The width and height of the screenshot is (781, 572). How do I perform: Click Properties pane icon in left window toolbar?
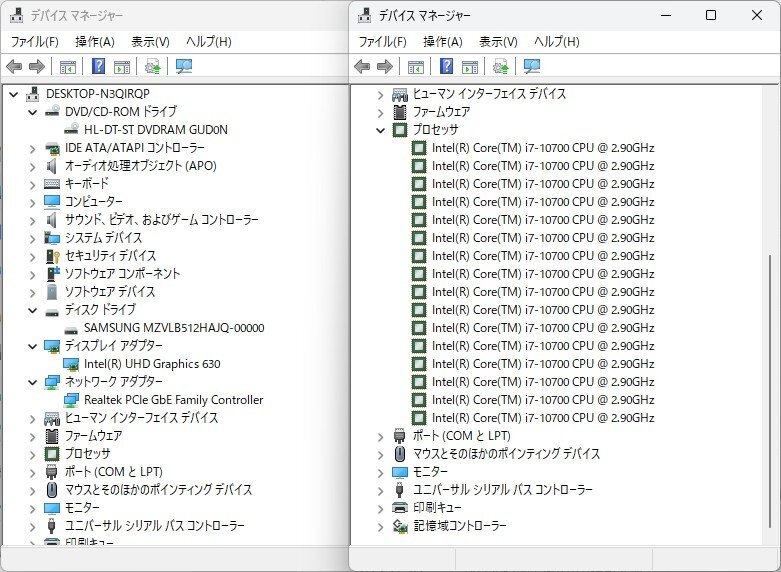tap(122, 66)
